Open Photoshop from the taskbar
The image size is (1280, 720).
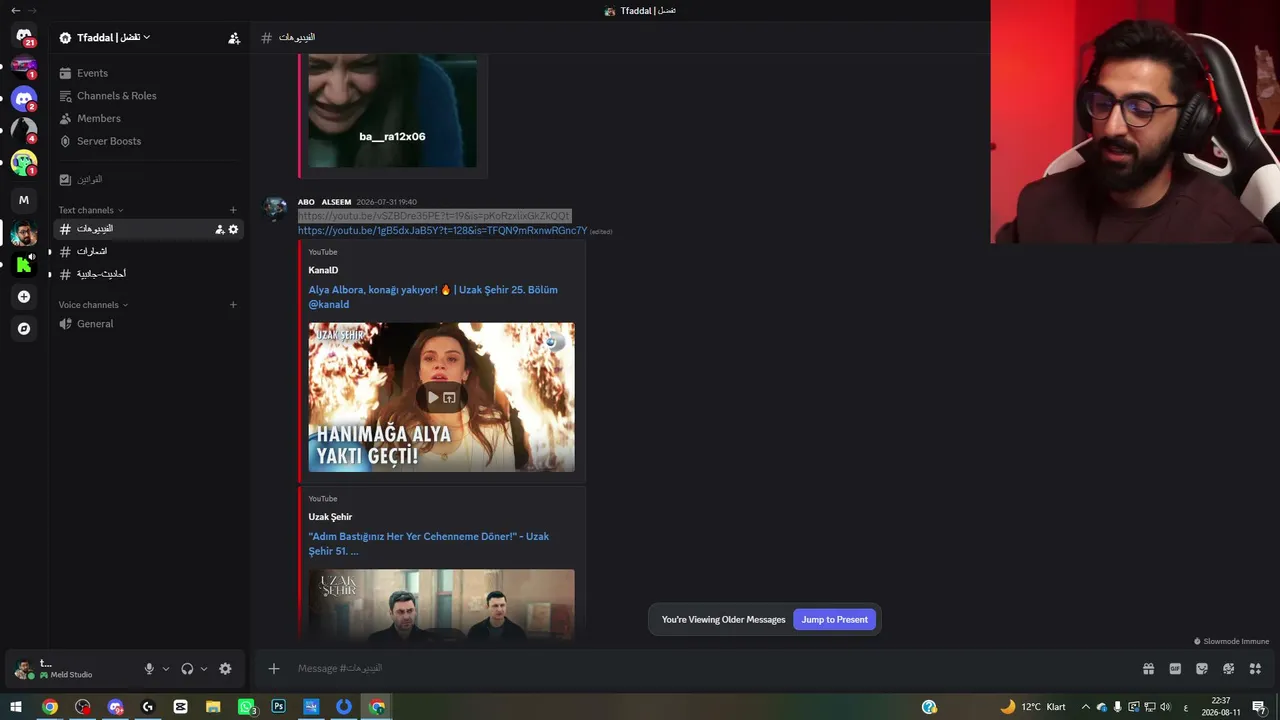coord(278,707)
